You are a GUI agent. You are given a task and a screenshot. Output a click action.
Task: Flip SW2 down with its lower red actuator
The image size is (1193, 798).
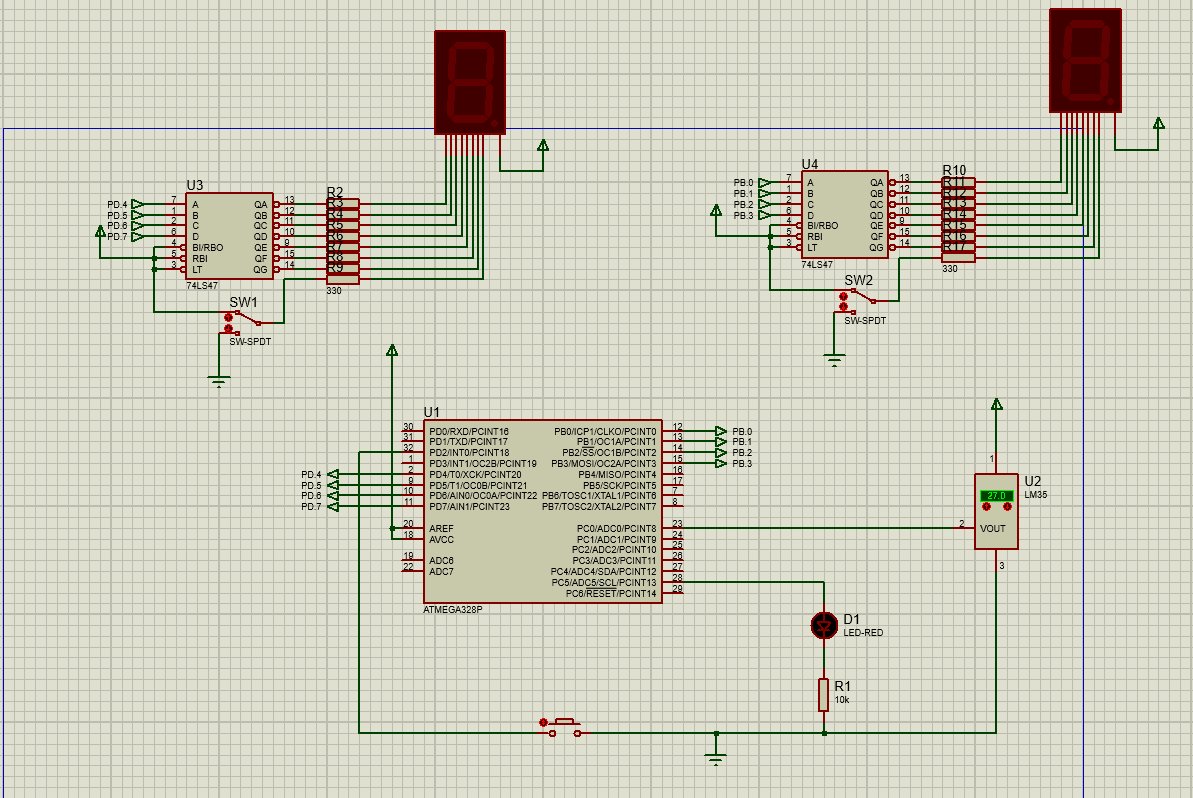(x=843, y=307)
